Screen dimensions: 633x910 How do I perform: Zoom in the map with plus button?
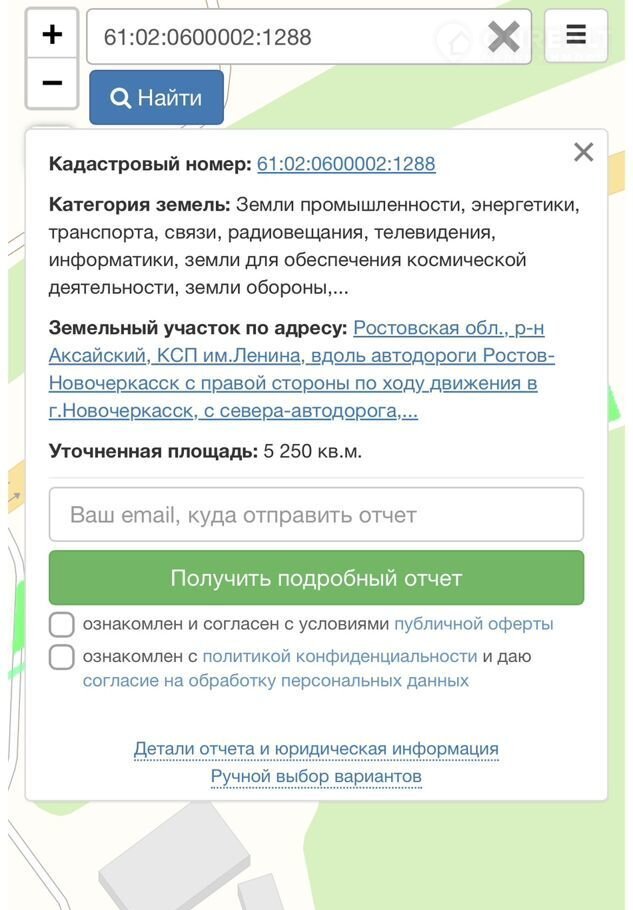pyautogui.click(x=52, y=35)
